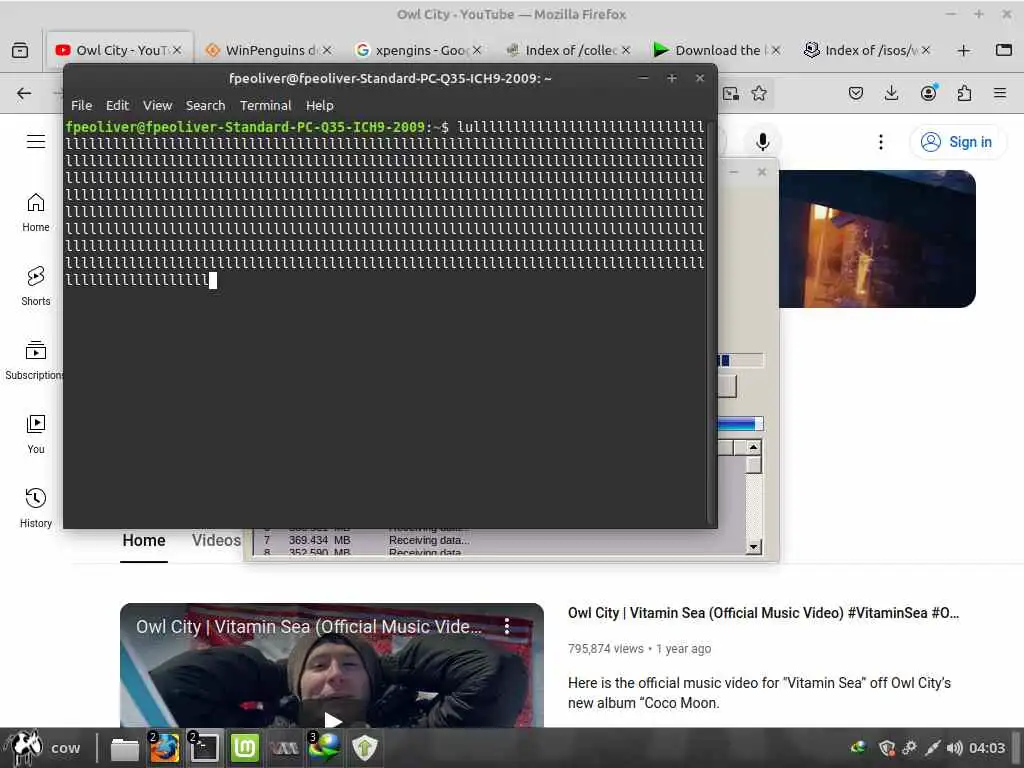Screen dimensions: 1024x768
Task: Open the three-dot menu on Vitamin Sea video
Action: point(507,627)
